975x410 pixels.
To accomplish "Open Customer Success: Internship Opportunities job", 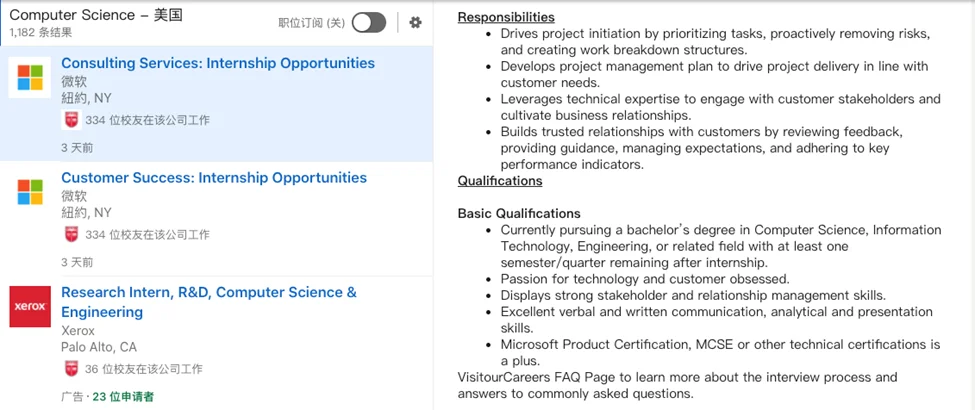I will (x=214, y=178).
